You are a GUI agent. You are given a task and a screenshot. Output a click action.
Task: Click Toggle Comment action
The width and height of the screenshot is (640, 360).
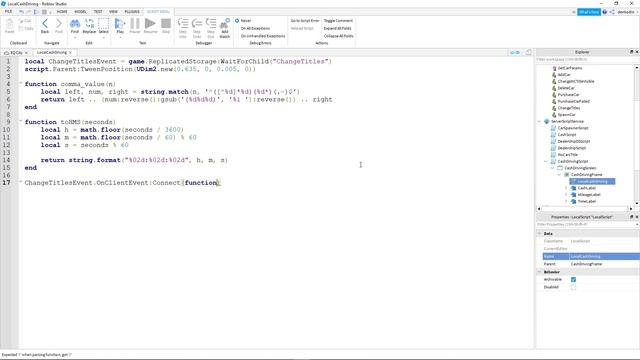(x=338, y=20)
